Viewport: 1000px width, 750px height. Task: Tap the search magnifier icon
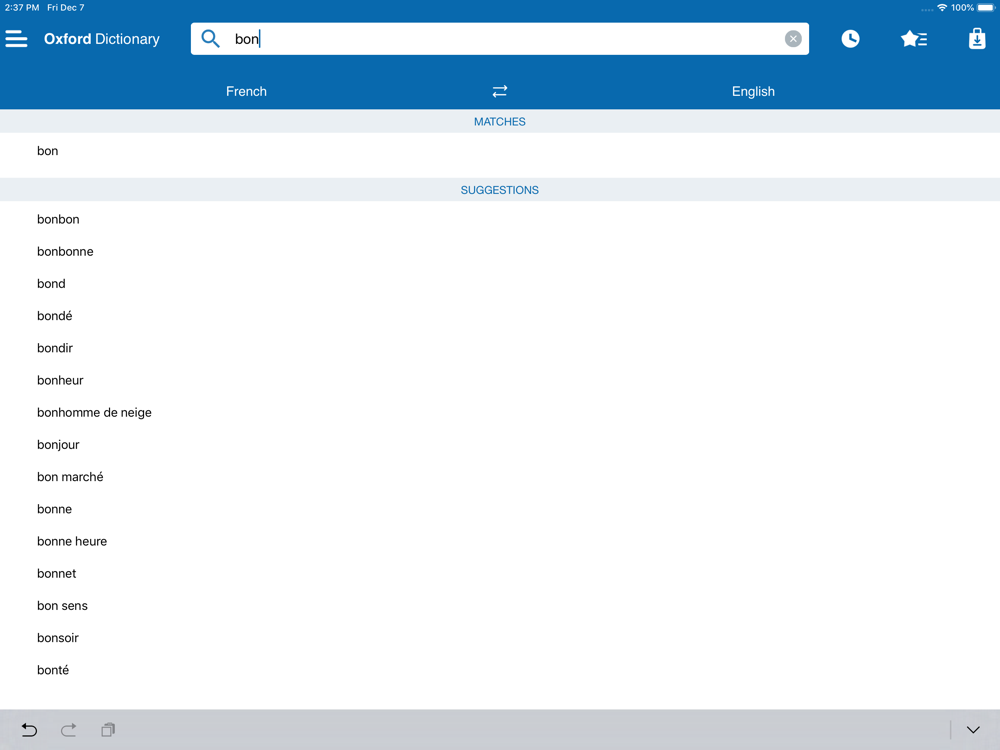(x=210, y=39)
